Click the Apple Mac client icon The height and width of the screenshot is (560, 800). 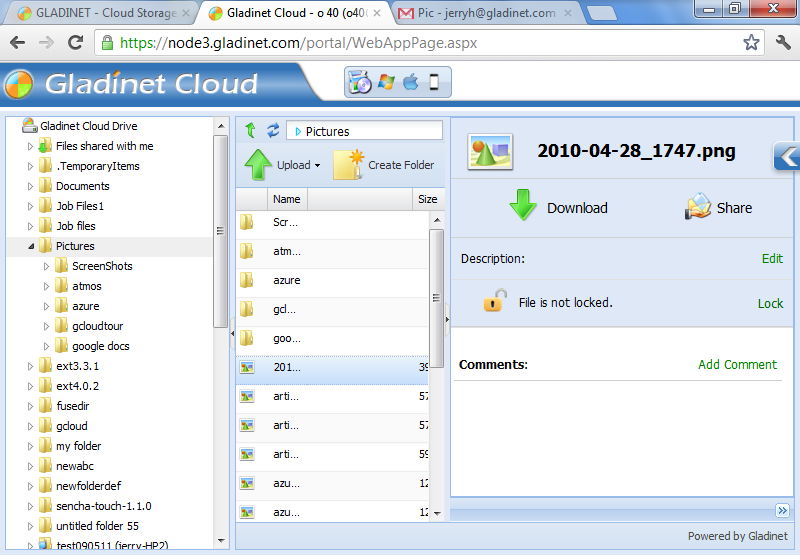tap(410, 83)
